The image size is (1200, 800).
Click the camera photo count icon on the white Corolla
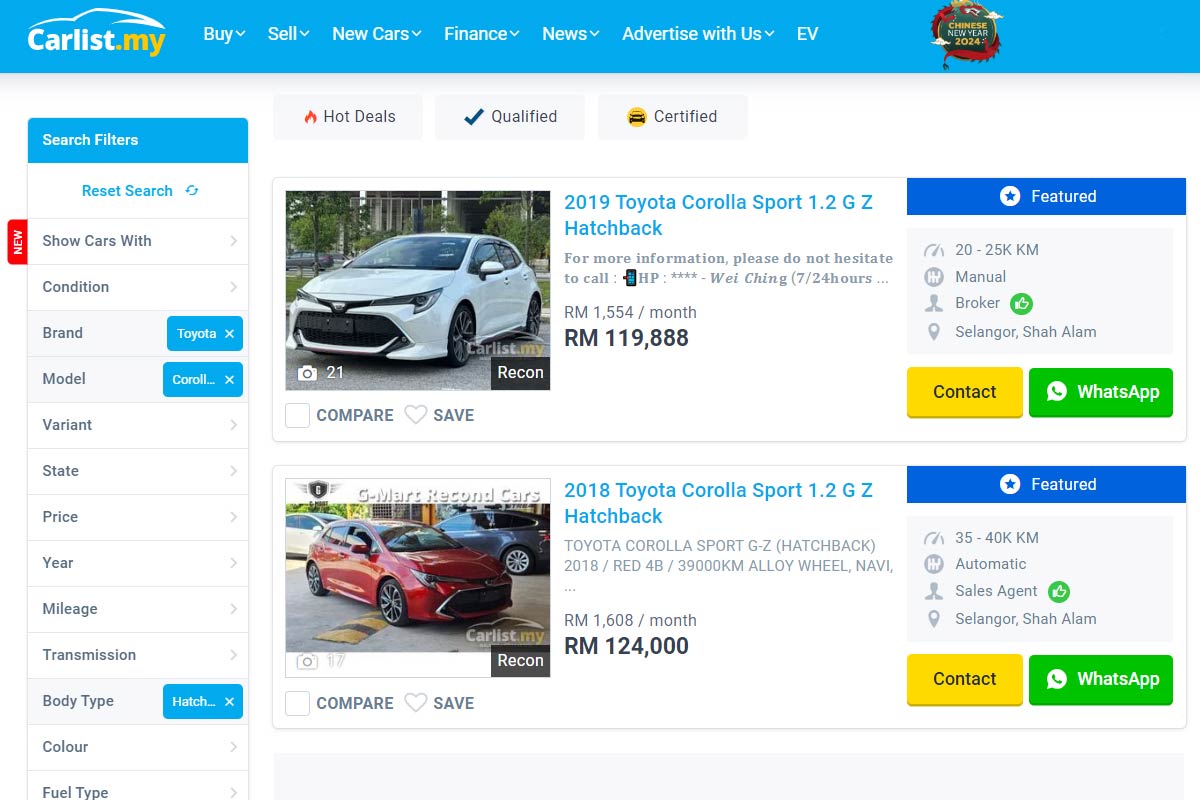[x=308, y=373]
